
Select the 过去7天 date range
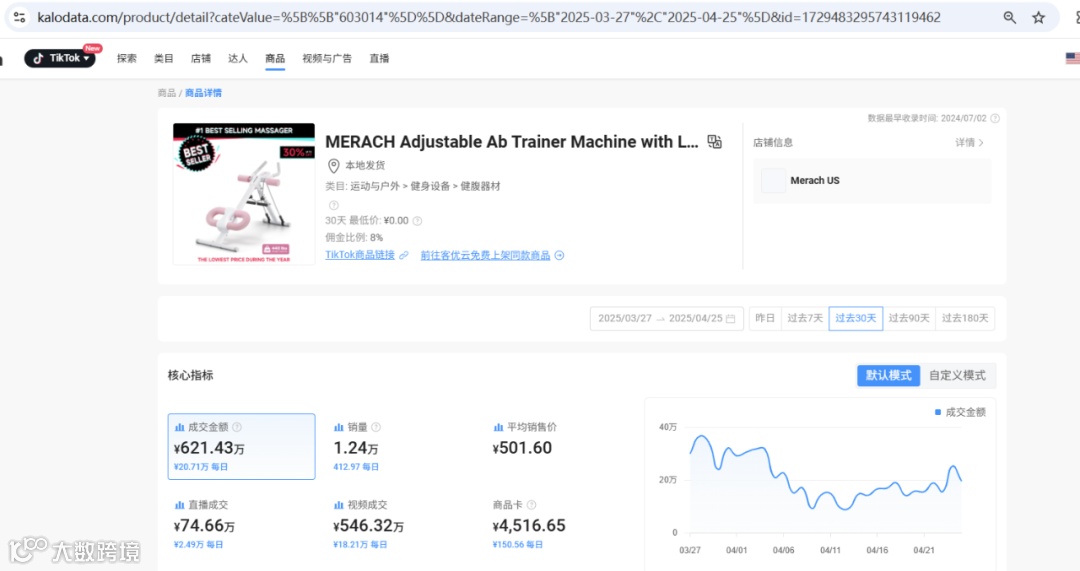tap(805, 318)
